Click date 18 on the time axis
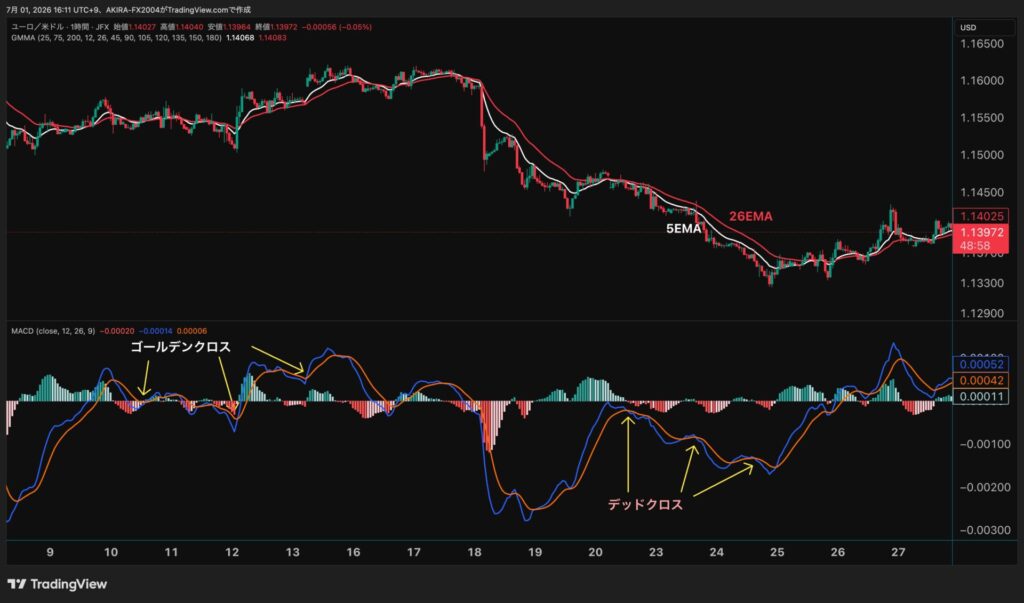The image size is (1024, 603). (x=475, y=552)
